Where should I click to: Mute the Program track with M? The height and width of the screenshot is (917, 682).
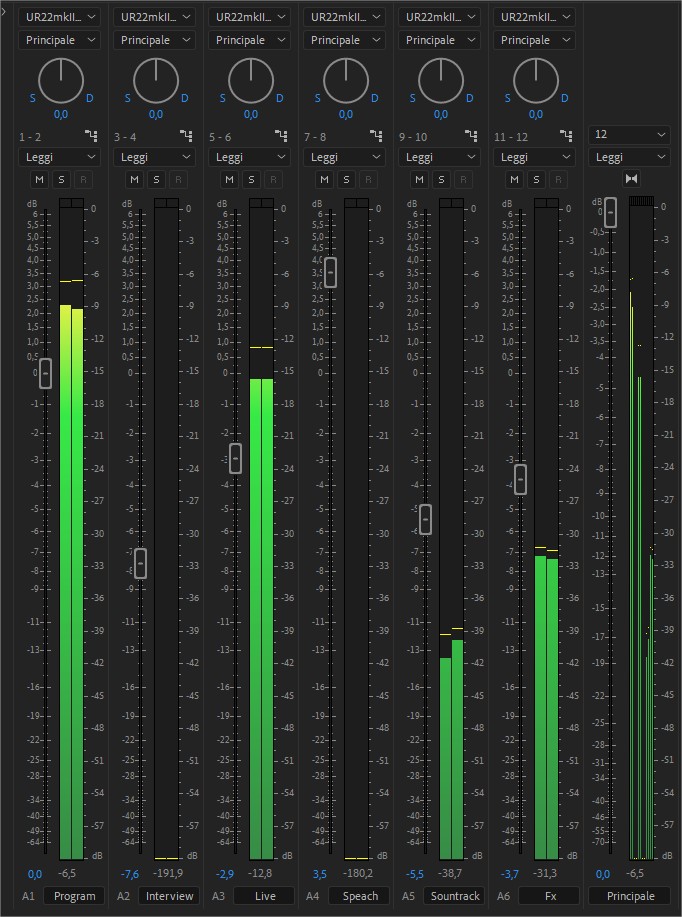[40, 179]
